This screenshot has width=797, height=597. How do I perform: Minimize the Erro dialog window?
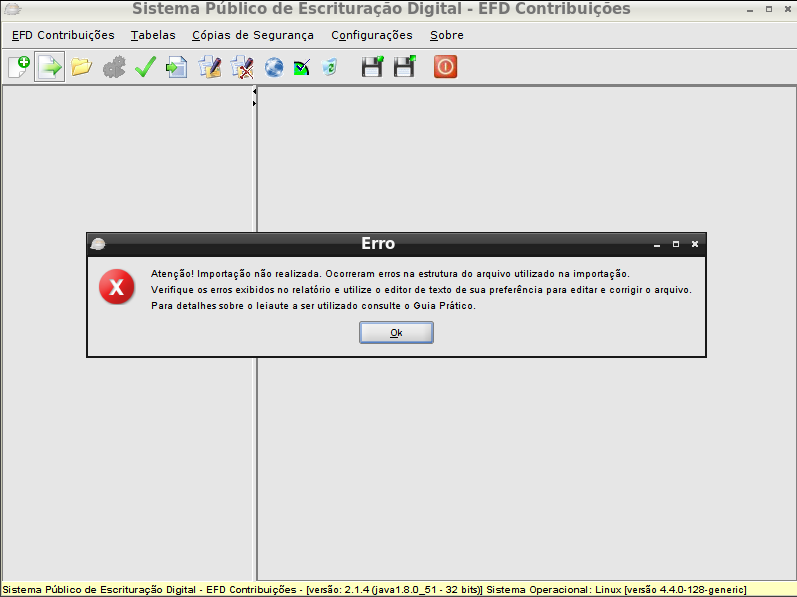pyautogui.click(x=657, y=245)
